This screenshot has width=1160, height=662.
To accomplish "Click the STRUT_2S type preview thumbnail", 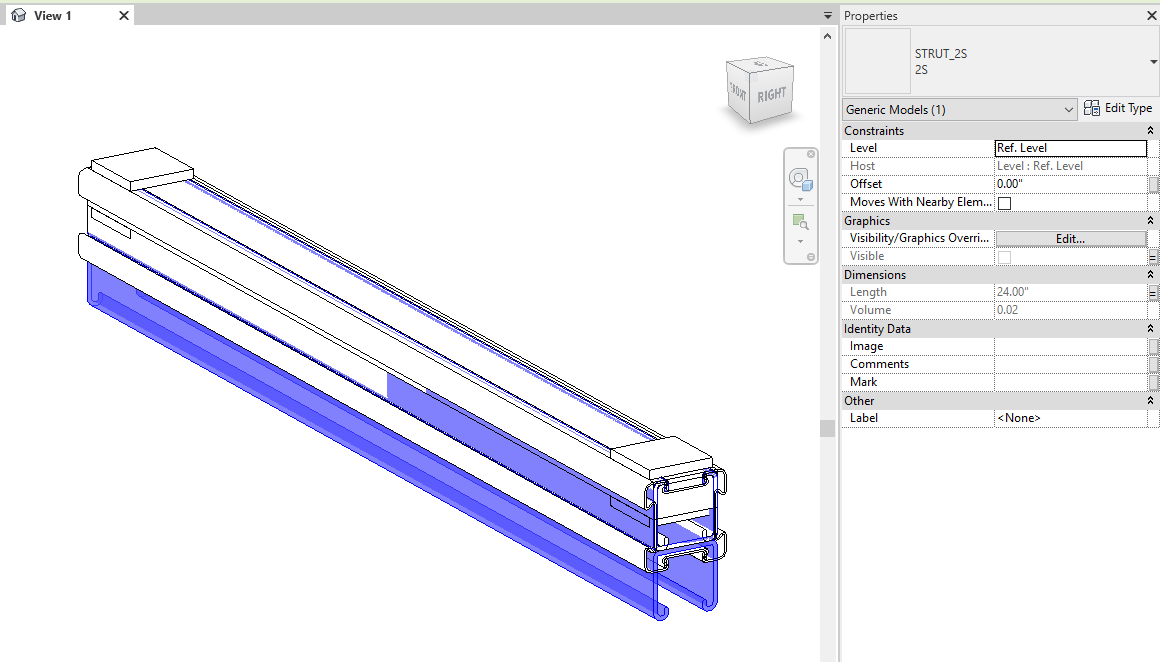I will pyautogui.click(x=877, y=61).
